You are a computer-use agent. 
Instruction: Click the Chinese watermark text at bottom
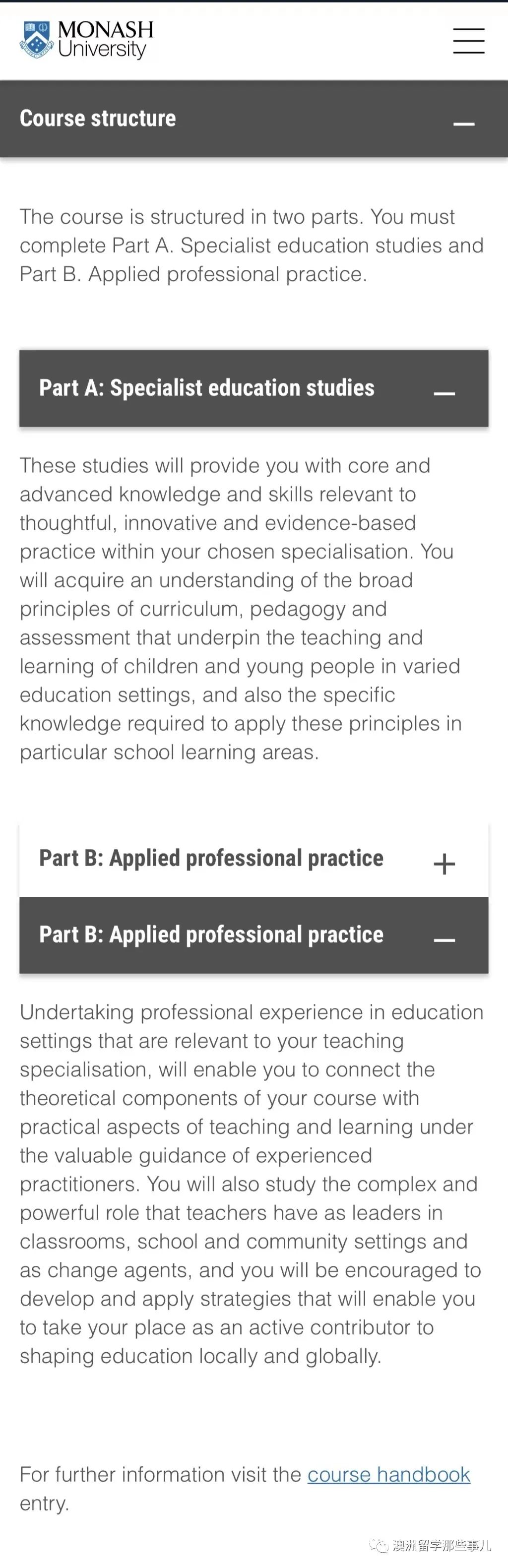[442, 1545]
